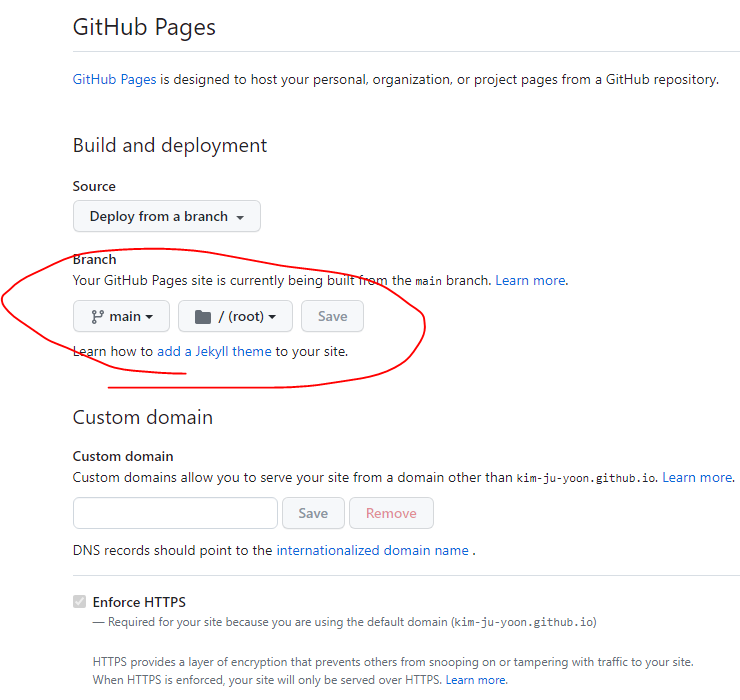
Task: Click the Enforce HTTPS label
Action: tap(139, 602)
